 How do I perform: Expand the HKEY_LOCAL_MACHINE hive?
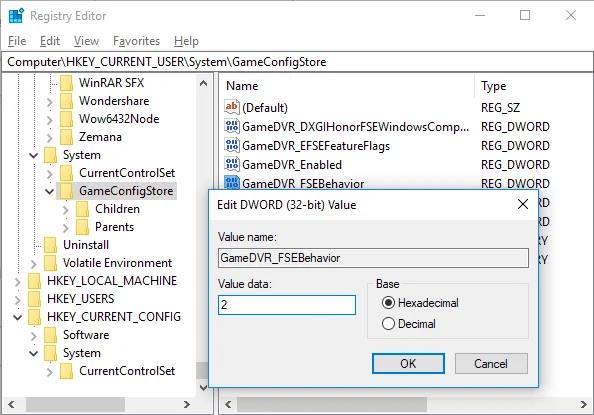point(17,282)
